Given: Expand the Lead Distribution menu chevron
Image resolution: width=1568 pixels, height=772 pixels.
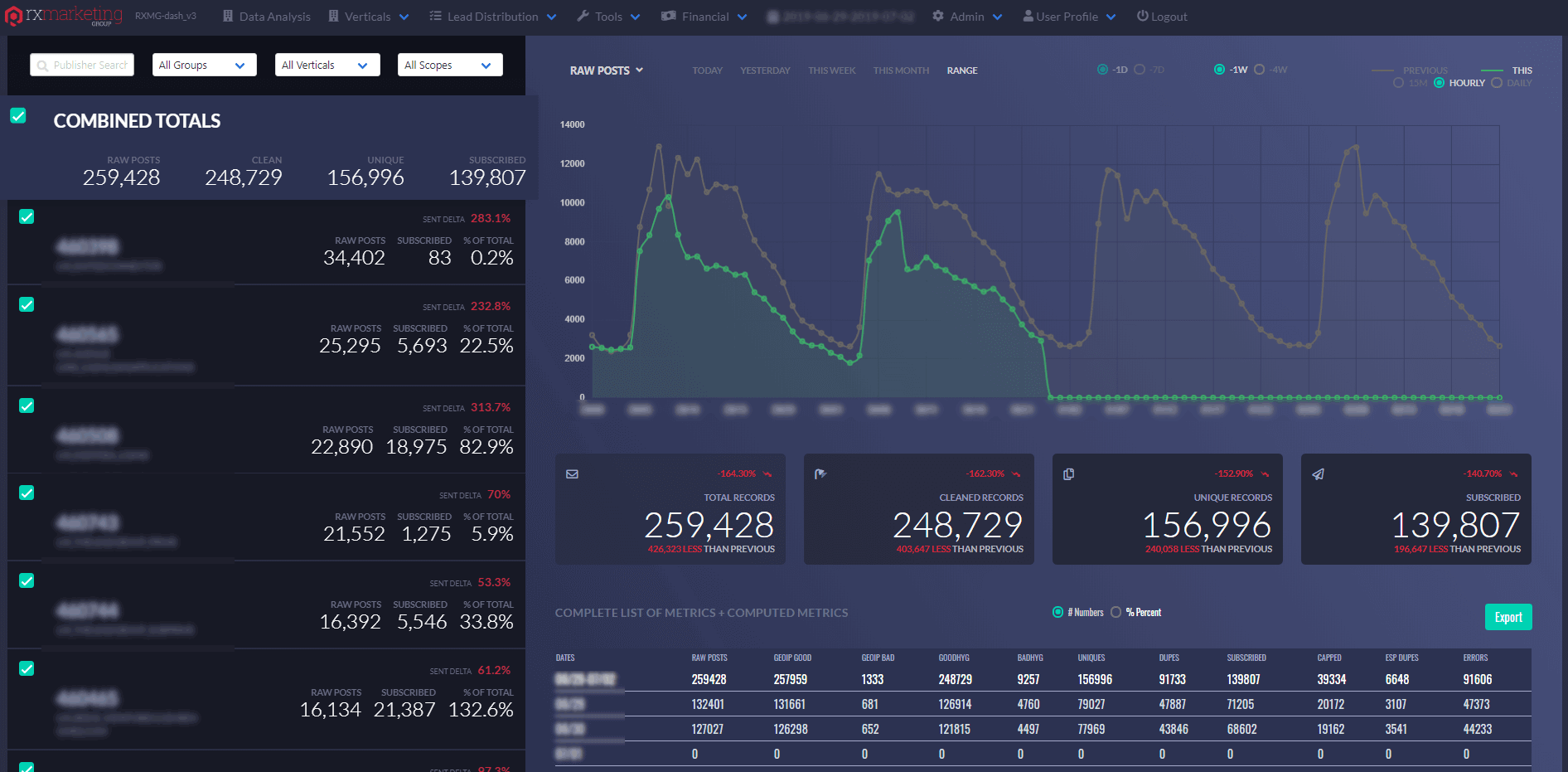Looking at the screenshot, I should (551, 17).
